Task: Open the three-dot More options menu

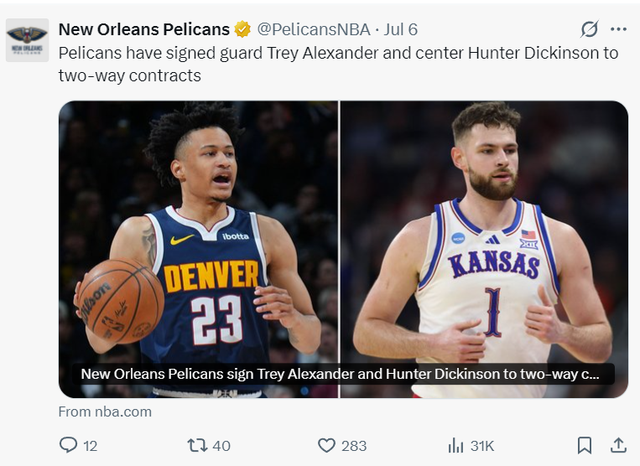Action: click(618, 29)
